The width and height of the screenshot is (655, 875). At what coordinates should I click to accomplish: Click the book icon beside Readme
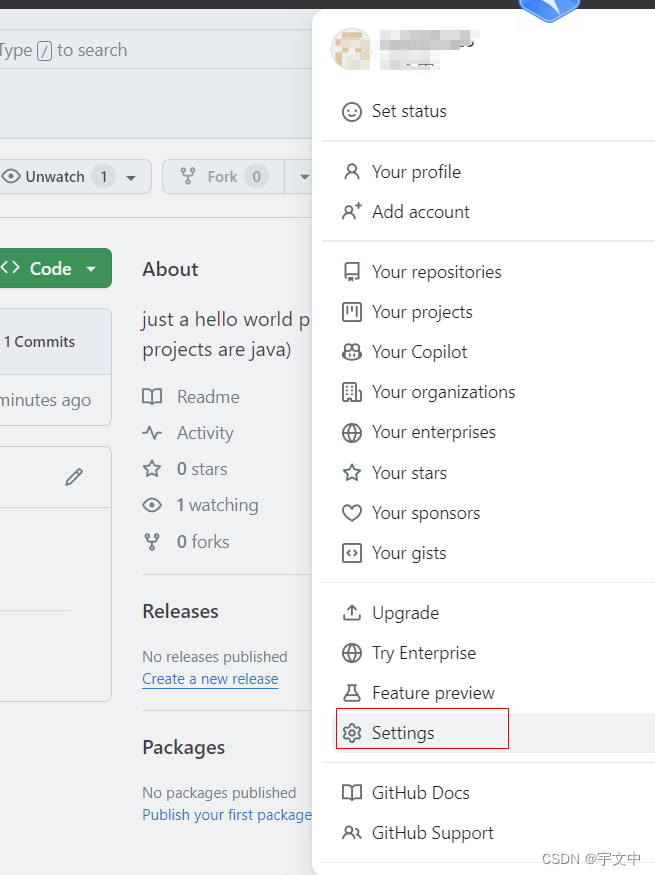[x=152, y=397]
